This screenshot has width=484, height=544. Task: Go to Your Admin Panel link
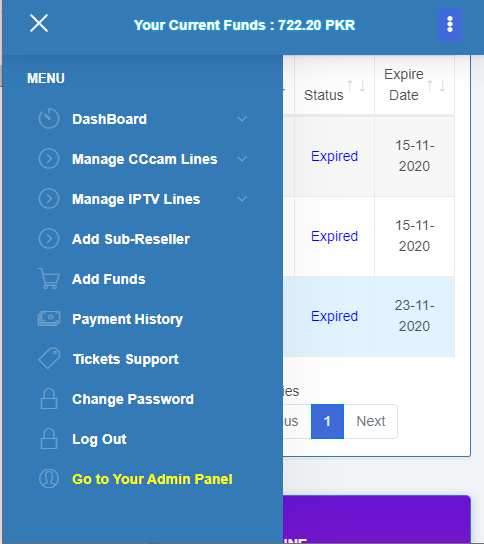(x=152, y=479)
